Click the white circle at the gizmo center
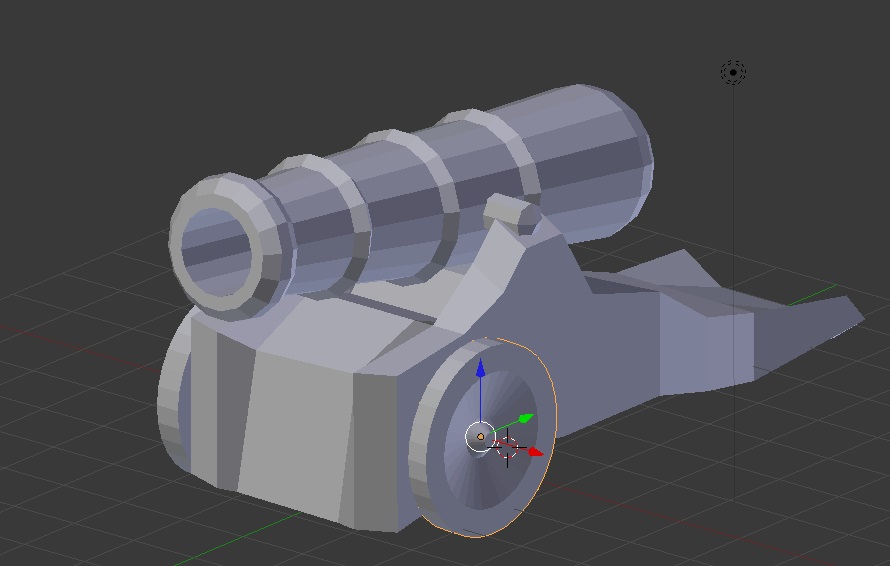The width and height of the screenshot is (890, 566). coord(481,437)
